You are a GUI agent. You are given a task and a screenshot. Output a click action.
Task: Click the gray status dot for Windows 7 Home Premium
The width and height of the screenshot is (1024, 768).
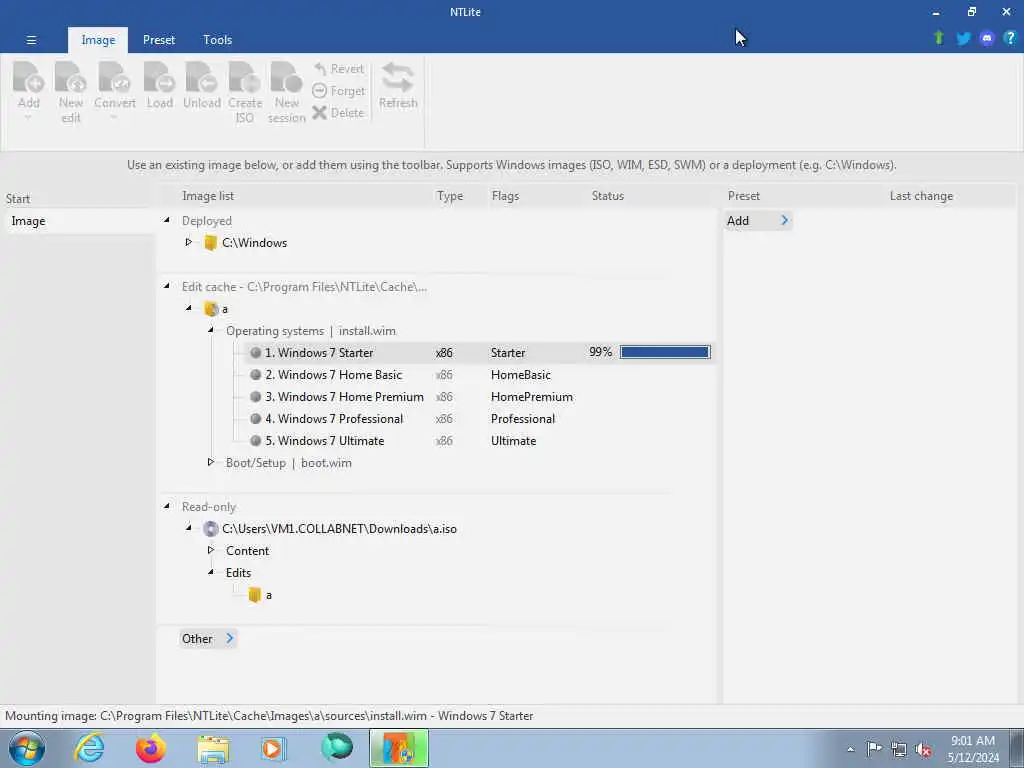(x=256, y=396)
